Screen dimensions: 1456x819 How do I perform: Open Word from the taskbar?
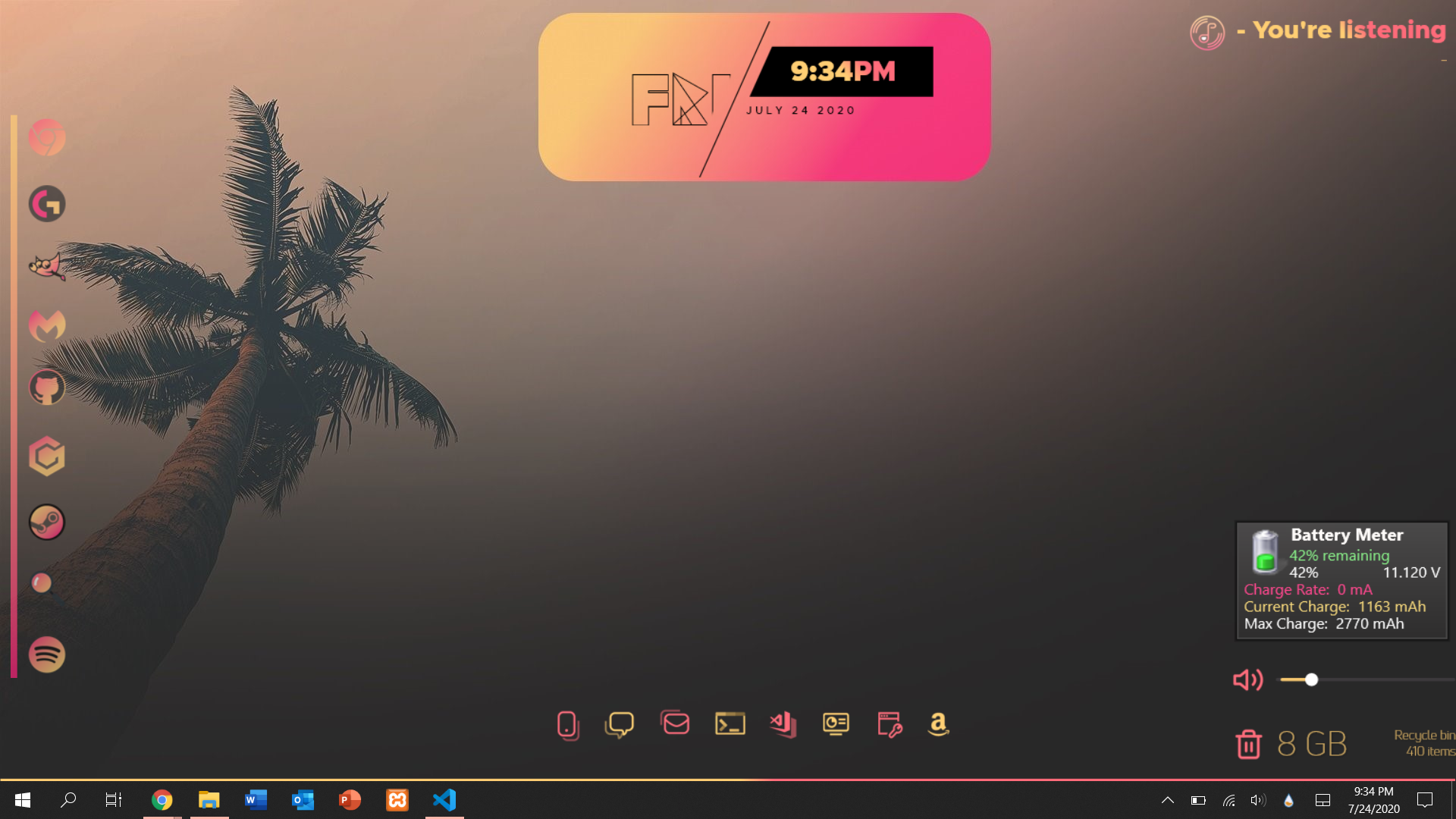256,800
